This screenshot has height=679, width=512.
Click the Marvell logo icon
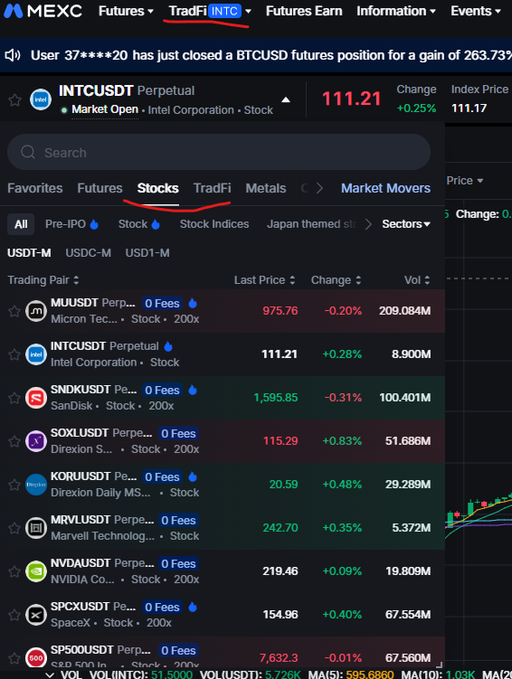[36, 528]
